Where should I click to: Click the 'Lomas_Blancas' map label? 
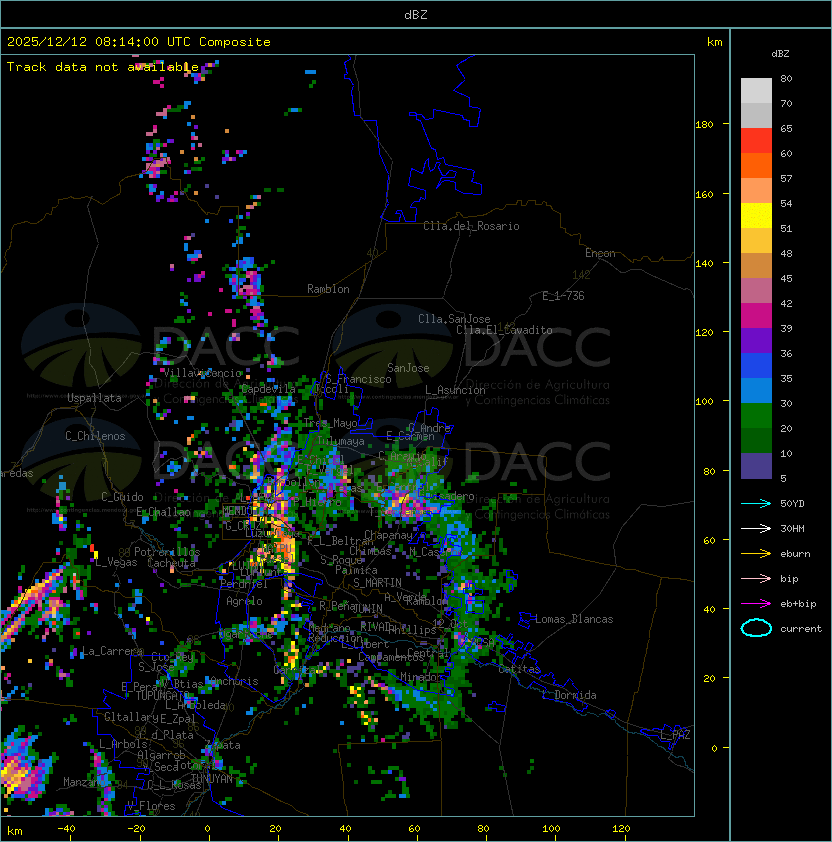pyautogui.click(x=574, y=619)
